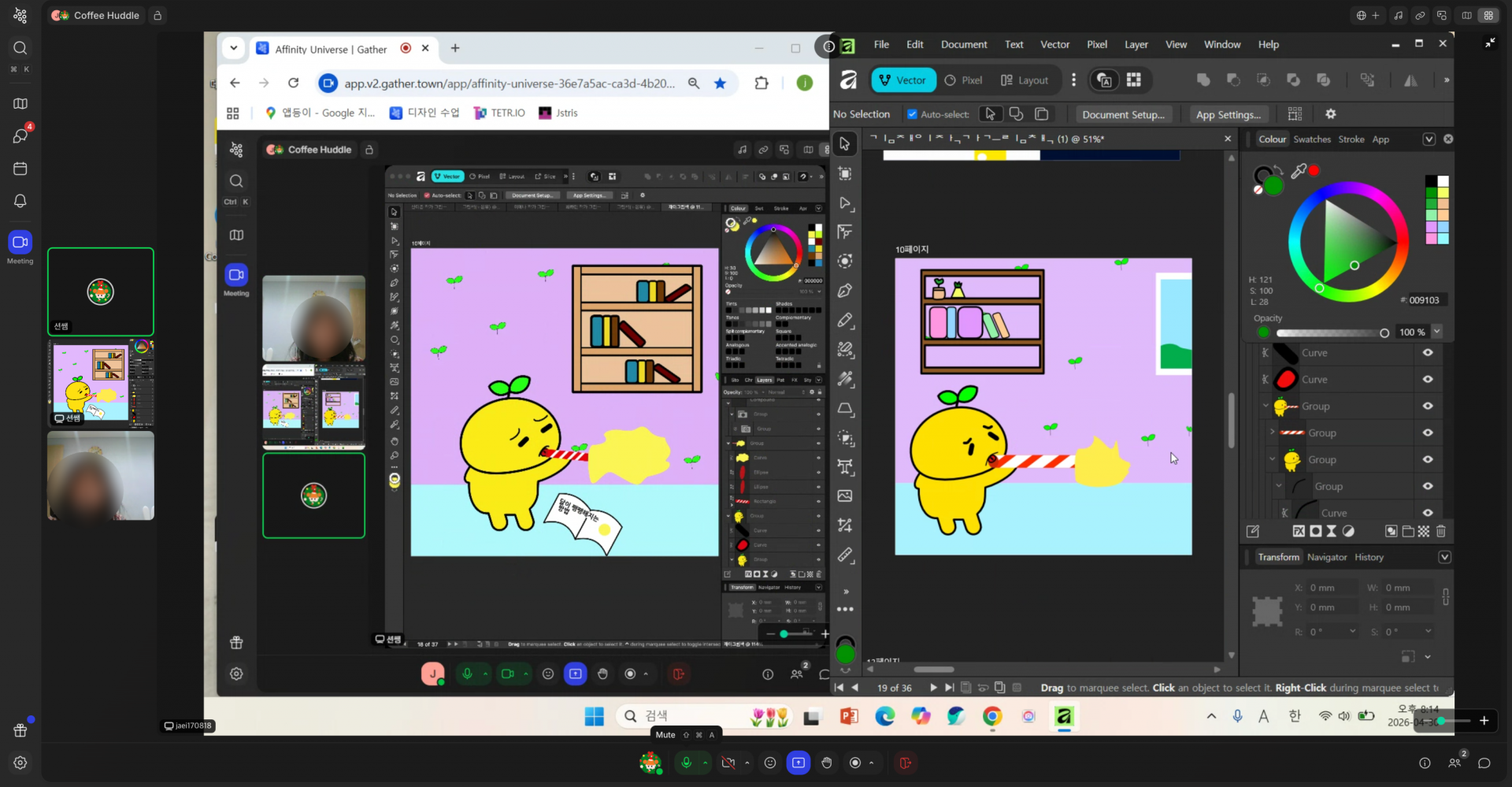This screenshot has height=787, width=1512.
Task: Open the rotation R field dropdown
Action: [x=1352, y=631]
